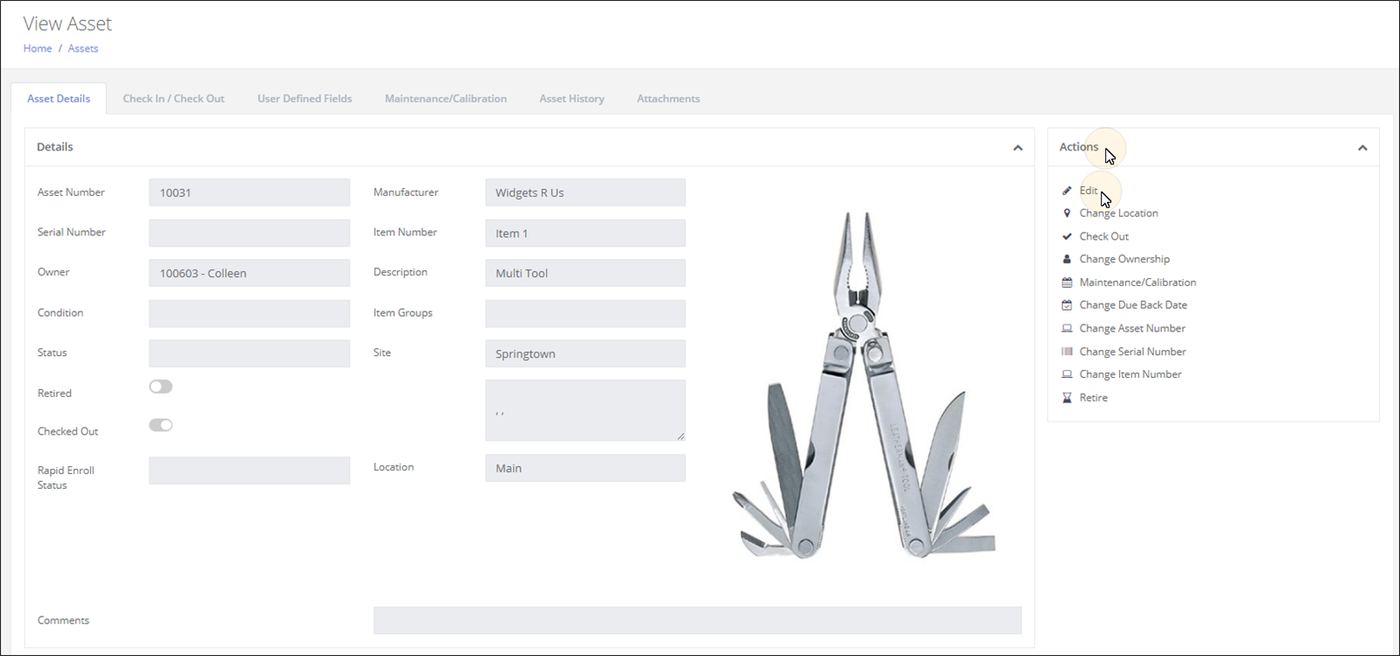Click the Asset Number field showing 10031
This screenshot has height=656, width=1400.
coord(250,192)
